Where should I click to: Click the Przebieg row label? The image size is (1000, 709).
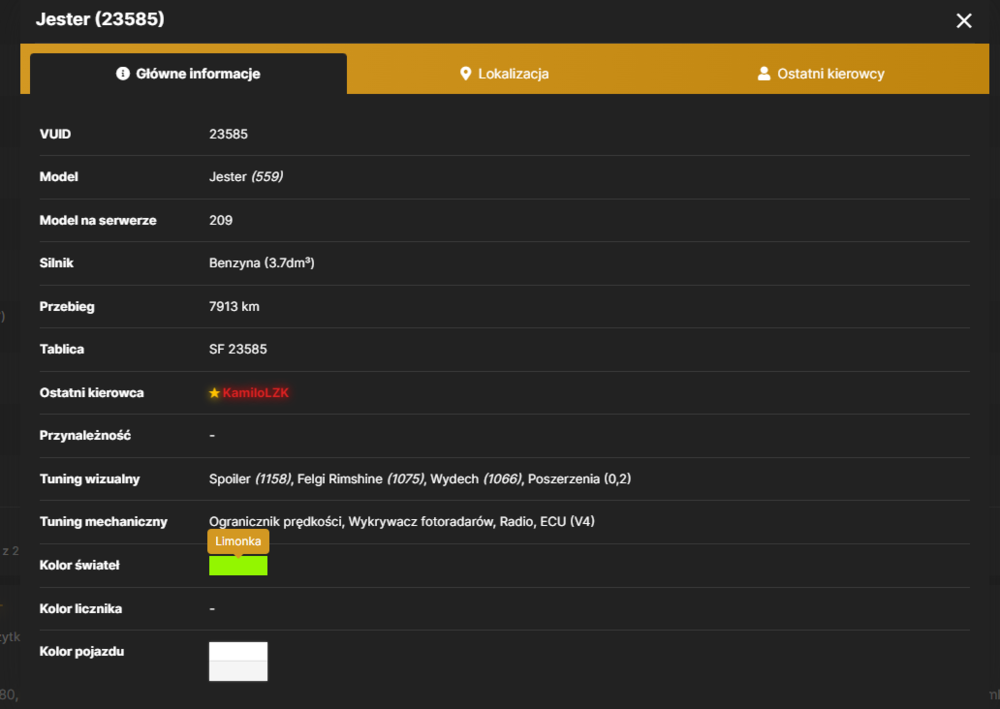point(67,307)
